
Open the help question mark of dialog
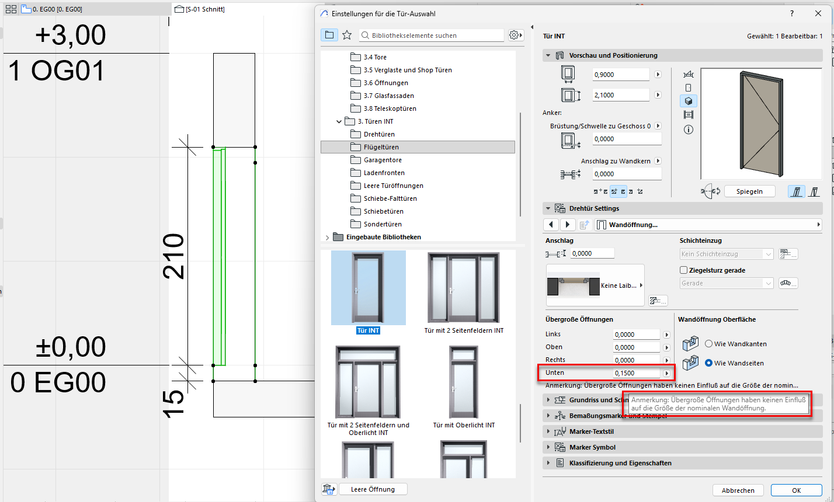click(791, 13)
